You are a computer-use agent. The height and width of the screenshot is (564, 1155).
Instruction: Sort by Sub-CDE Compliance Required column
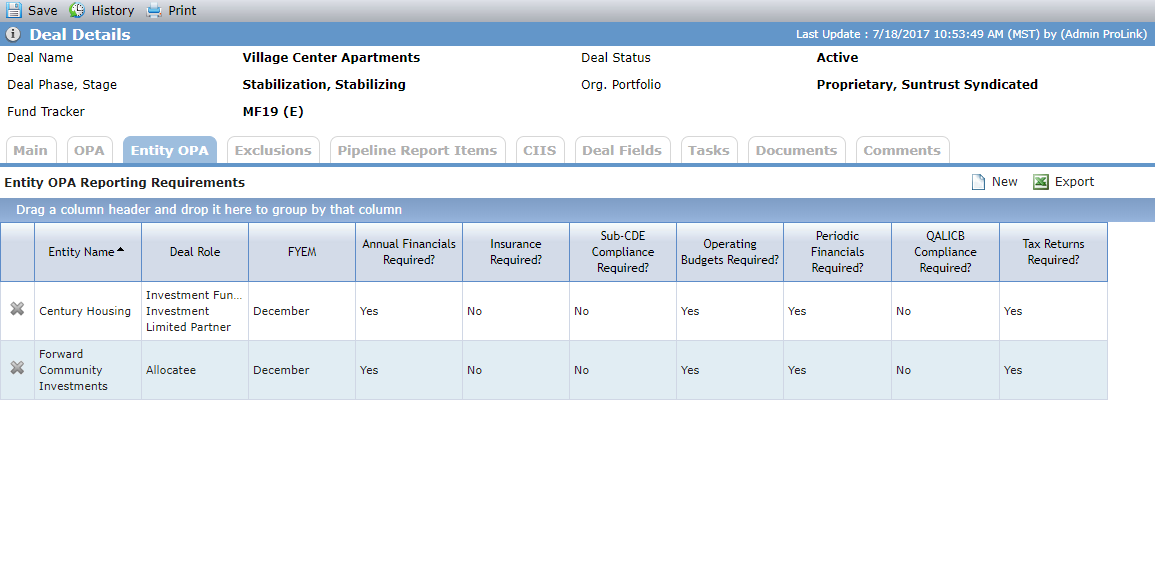pyautogui.click(x=622, y=252)
